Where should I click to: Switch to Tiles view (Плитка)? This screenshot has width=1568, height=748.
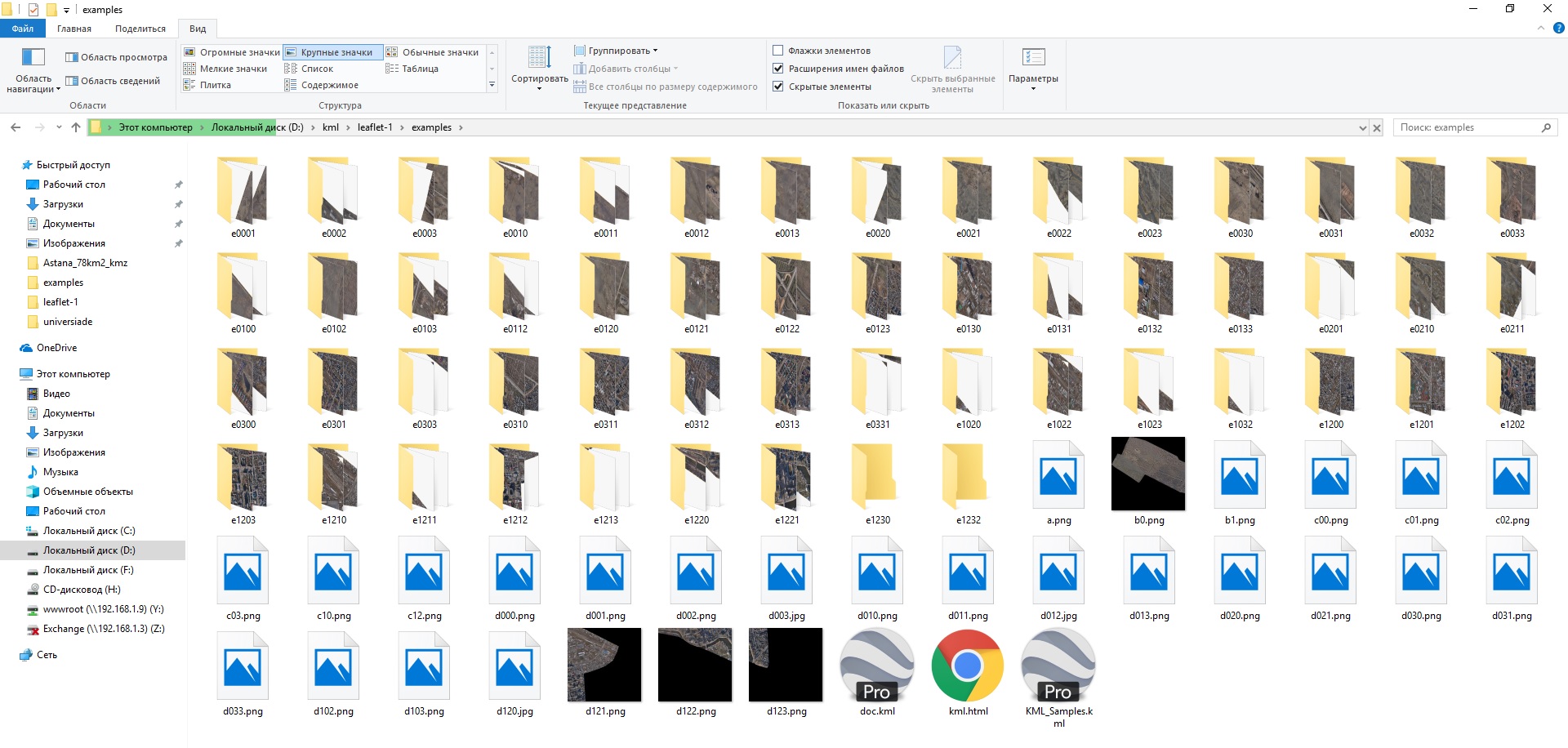tap(208, 85)
